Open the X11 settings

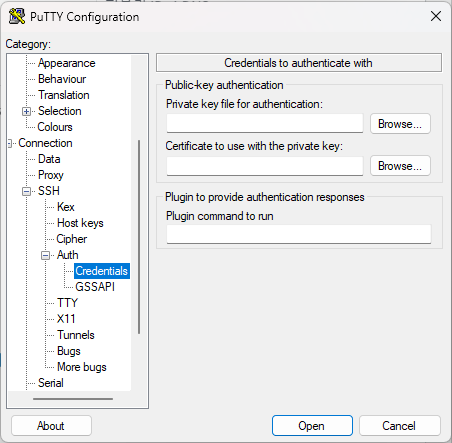66,319
